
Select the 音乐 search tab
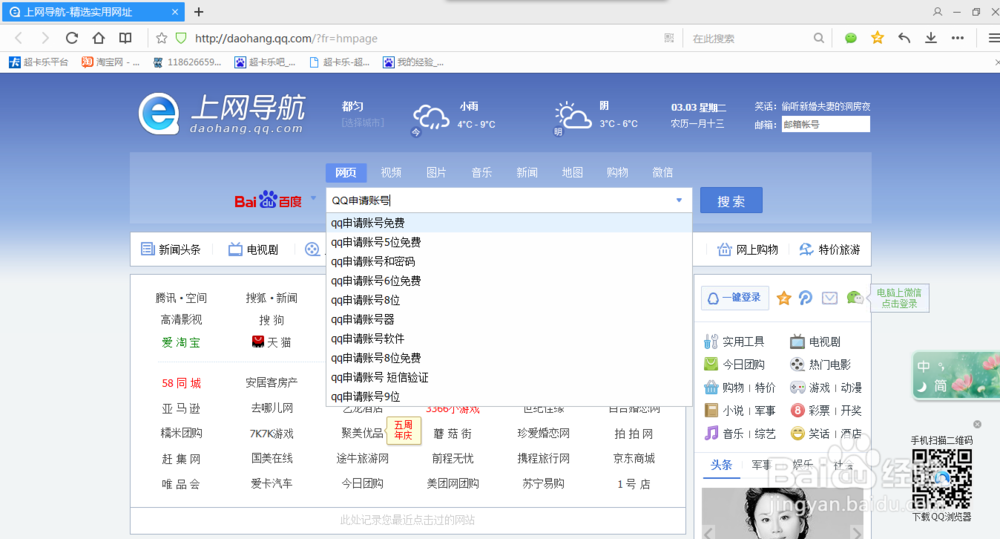tap(482, 172)
